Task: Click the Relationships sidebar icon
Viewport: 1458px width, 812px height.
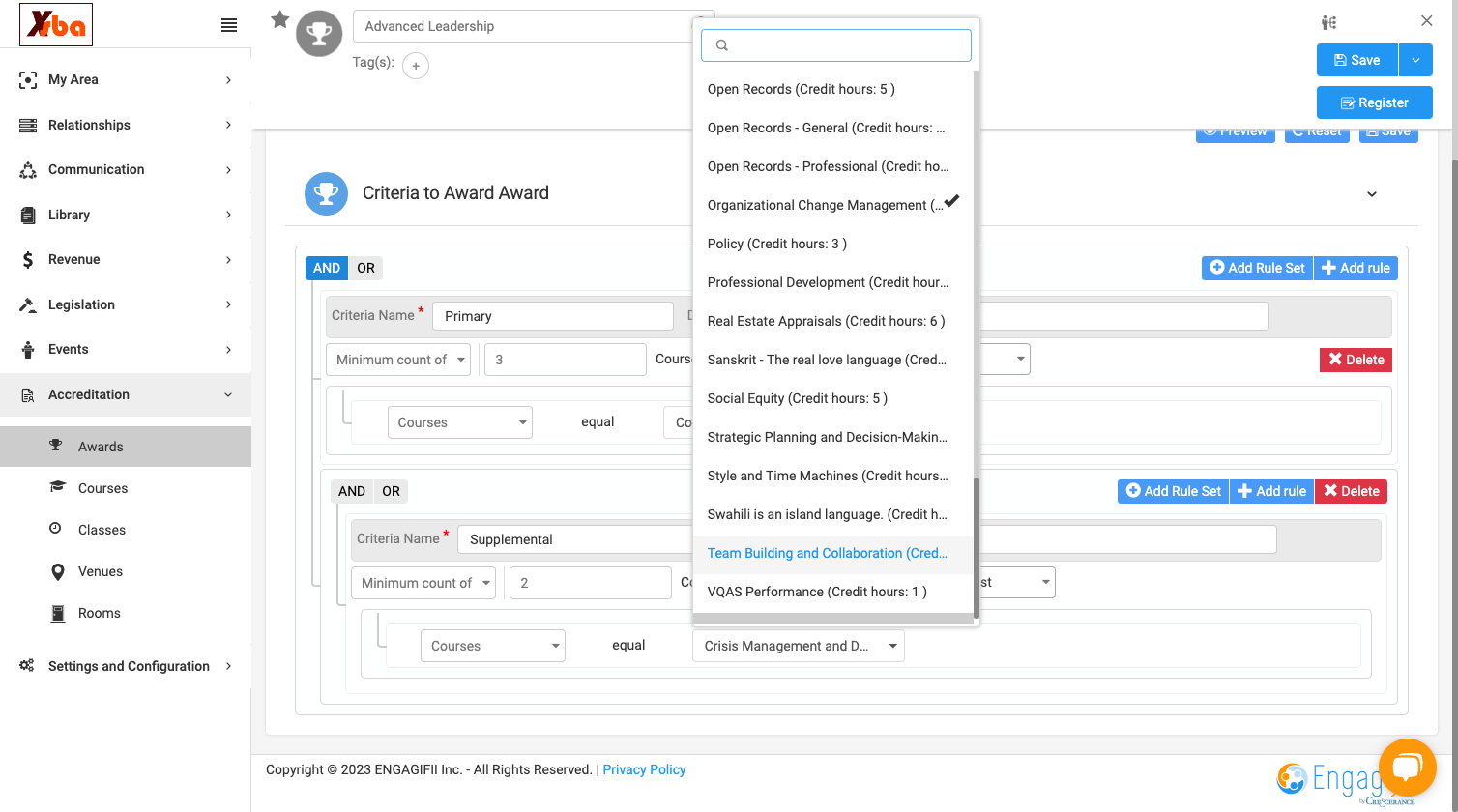Action: coord(28,125)
